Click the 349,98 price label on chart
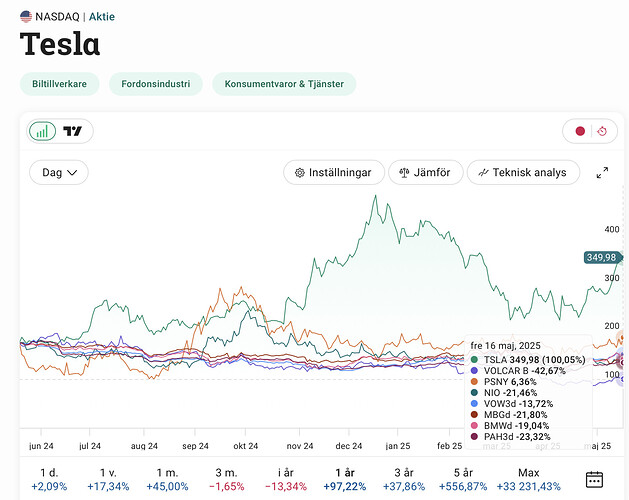Image resolution: width=629 pixels, height=500 pixels. point(601,258)
